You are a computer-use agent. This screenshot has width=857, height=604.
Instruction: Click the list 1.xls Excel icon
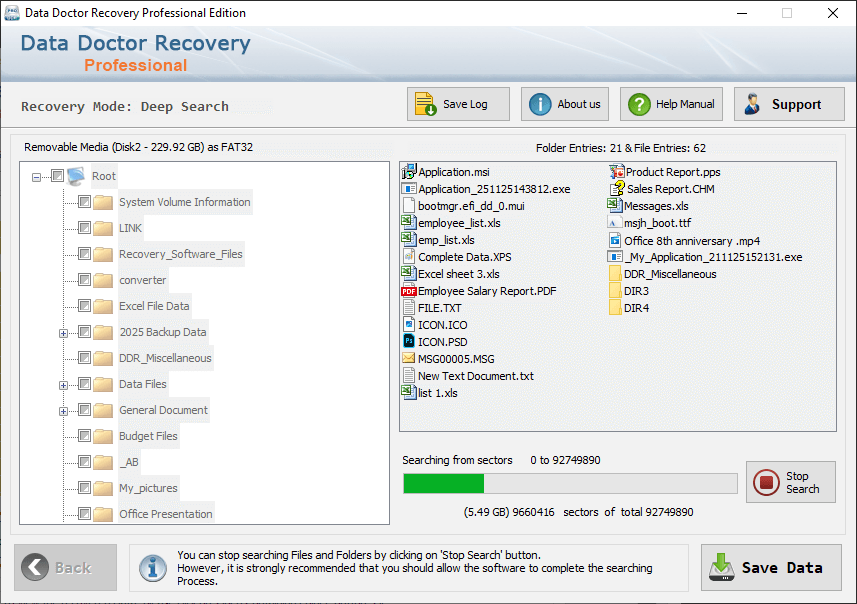[409, 392]
